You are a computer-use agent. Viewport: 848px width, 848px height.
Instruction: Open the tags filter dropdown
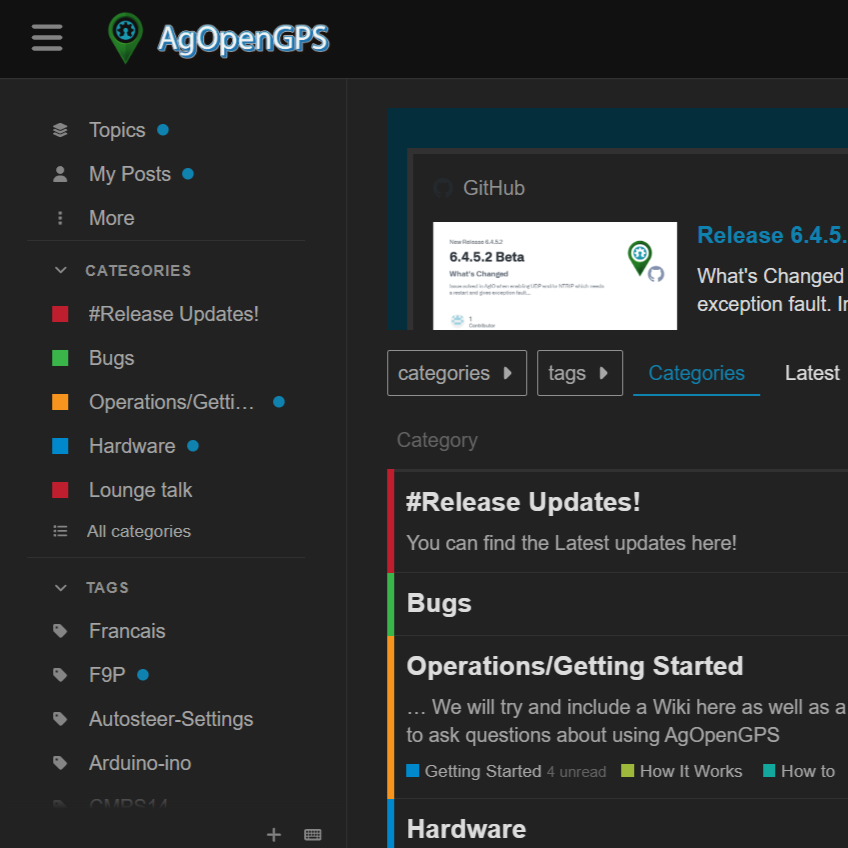(x=579, y=373)
